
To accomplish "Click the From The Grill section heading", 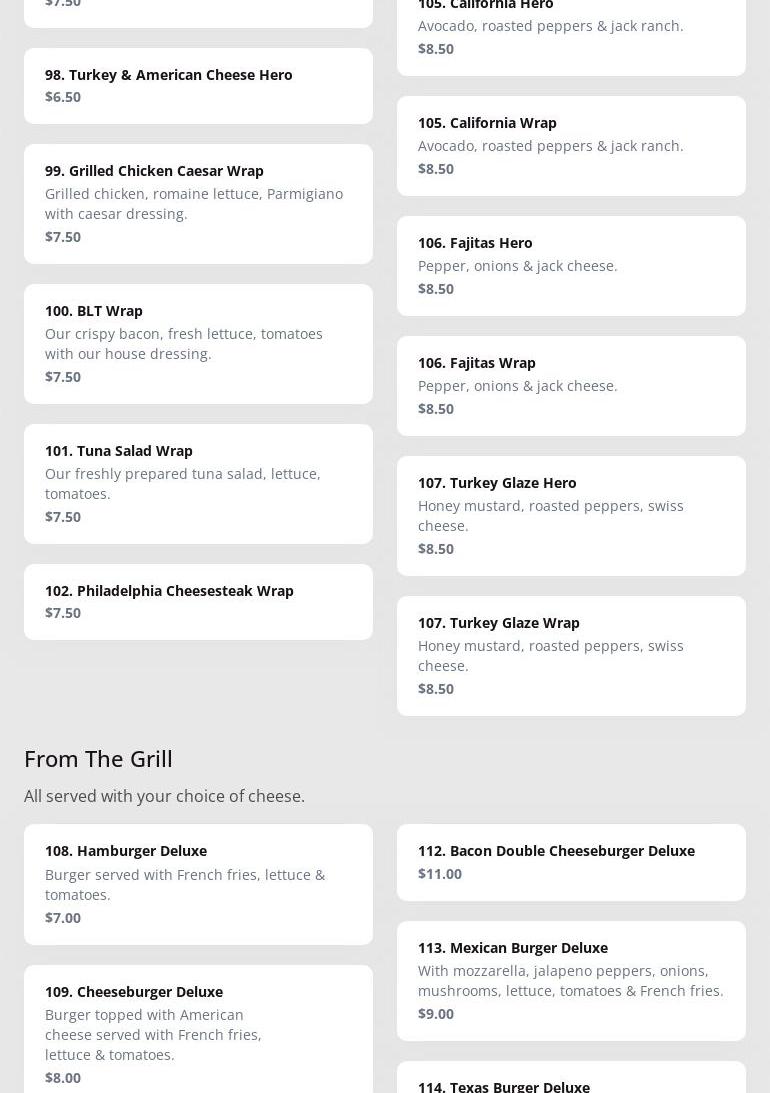I will pos(98,758).
